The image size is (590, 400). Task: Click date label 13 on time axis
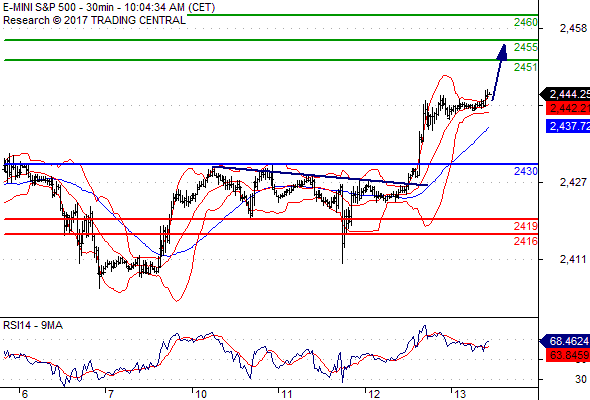coord(460,394)
